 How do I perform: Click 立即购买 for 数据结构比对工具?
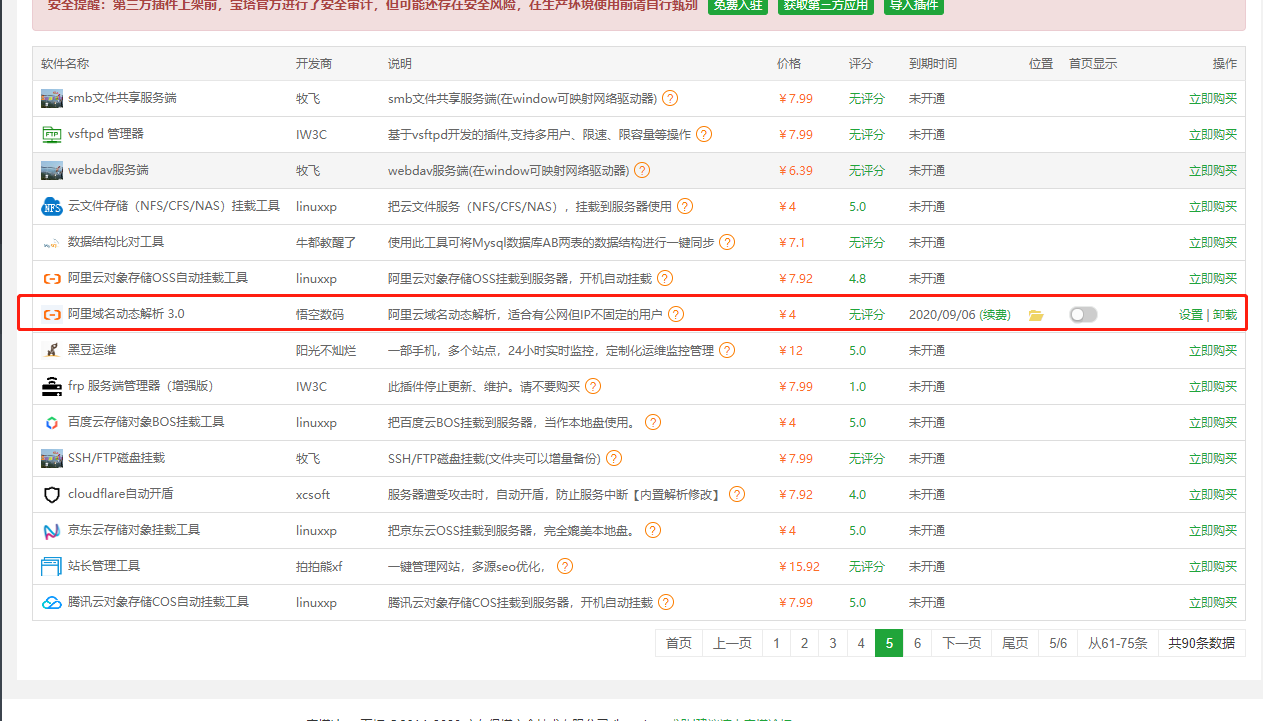point(1213,243)
